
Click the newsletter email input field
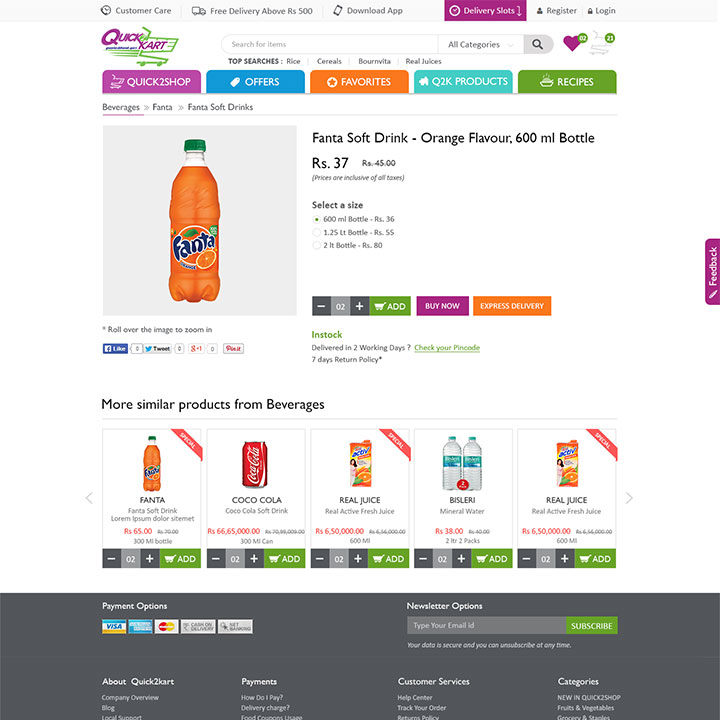click(486, 626)
